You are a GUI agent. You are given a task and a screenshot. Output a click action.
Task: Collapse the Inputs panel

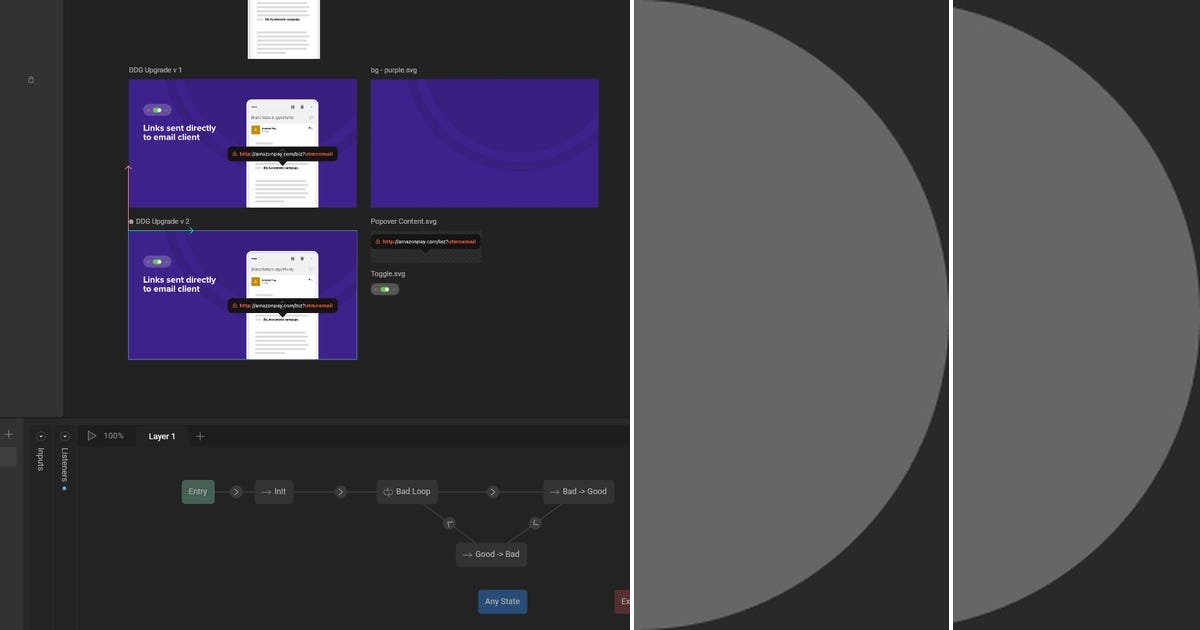point(39,435)
